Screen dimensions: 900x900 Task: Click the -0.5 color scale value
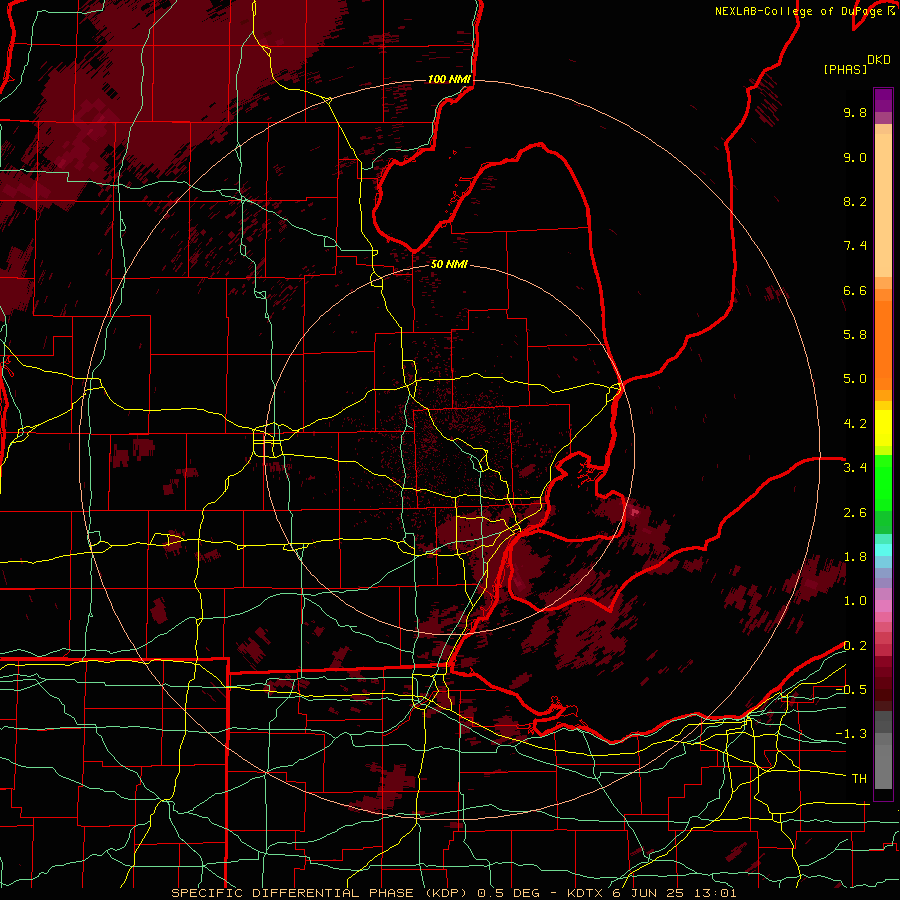click(x=851, y=690)
